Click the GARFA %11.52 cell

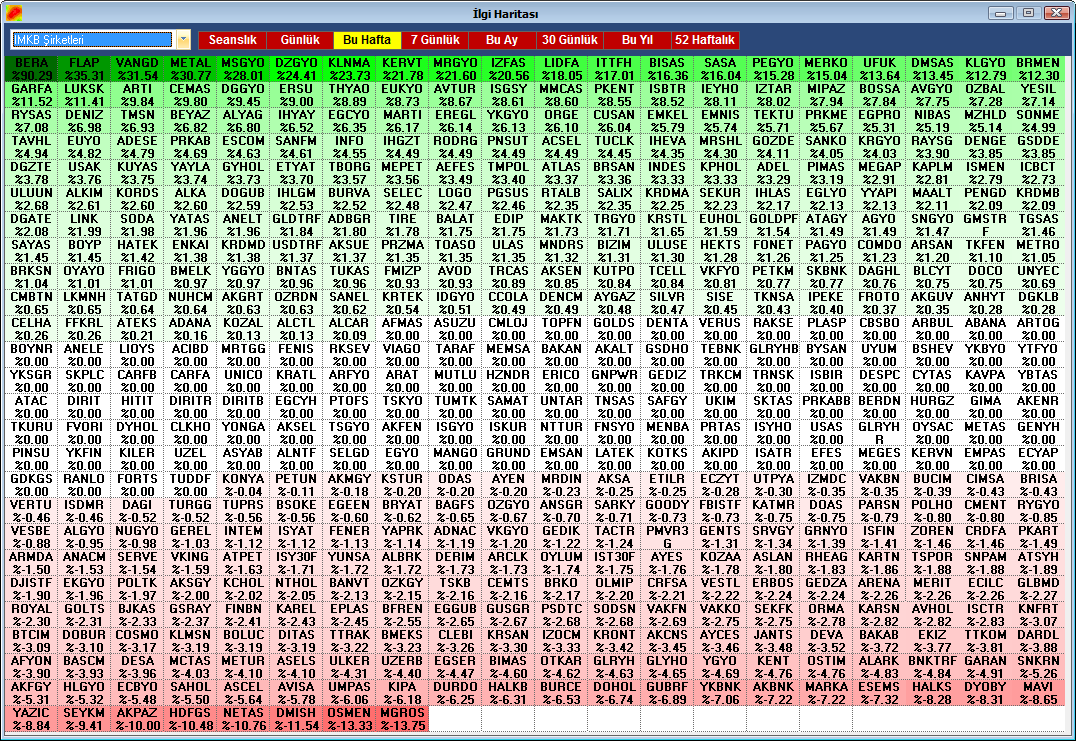32,95
